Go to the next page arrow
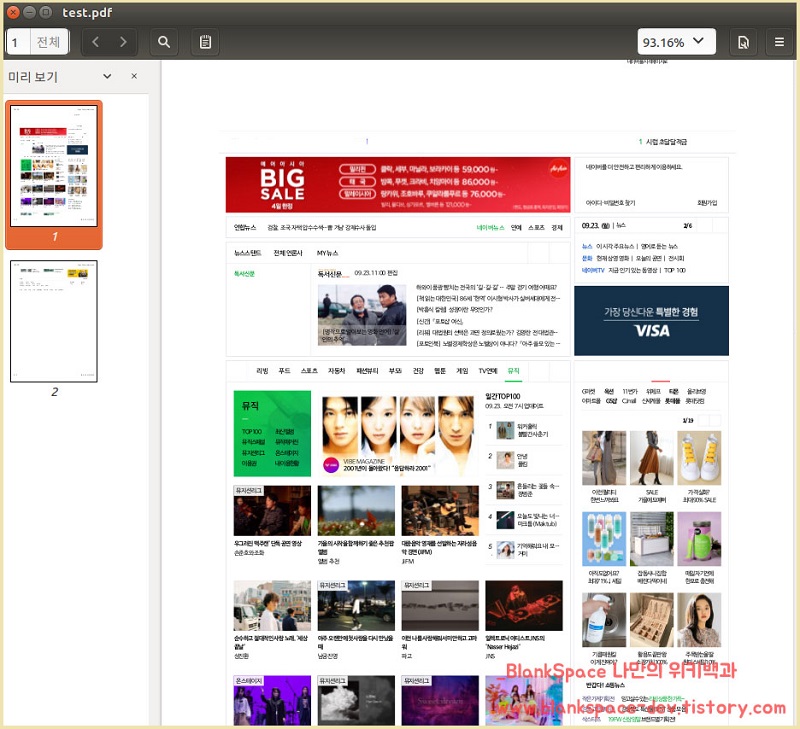The width and height of the screenshot is (800, 729). pyautogui.click(x=123, y=42)
